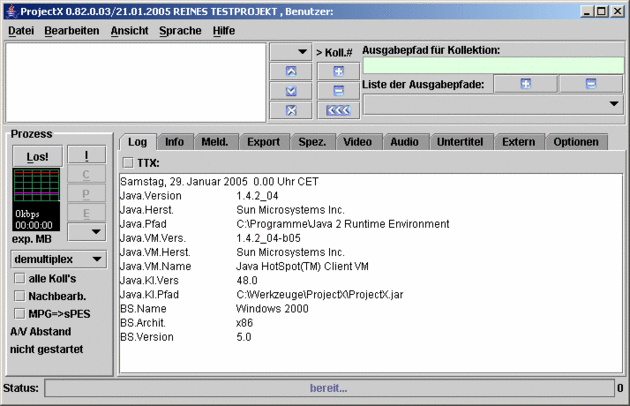Remove the collection with the minus icon under Koll.#
Screen dimensions: 630x406
tap(338, 90)
